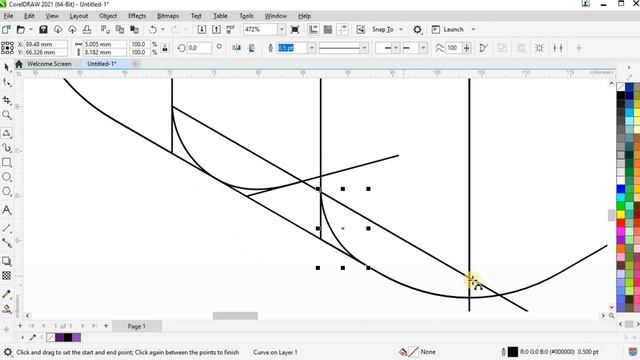
Task: Click the Launch button
Action: 448,29
